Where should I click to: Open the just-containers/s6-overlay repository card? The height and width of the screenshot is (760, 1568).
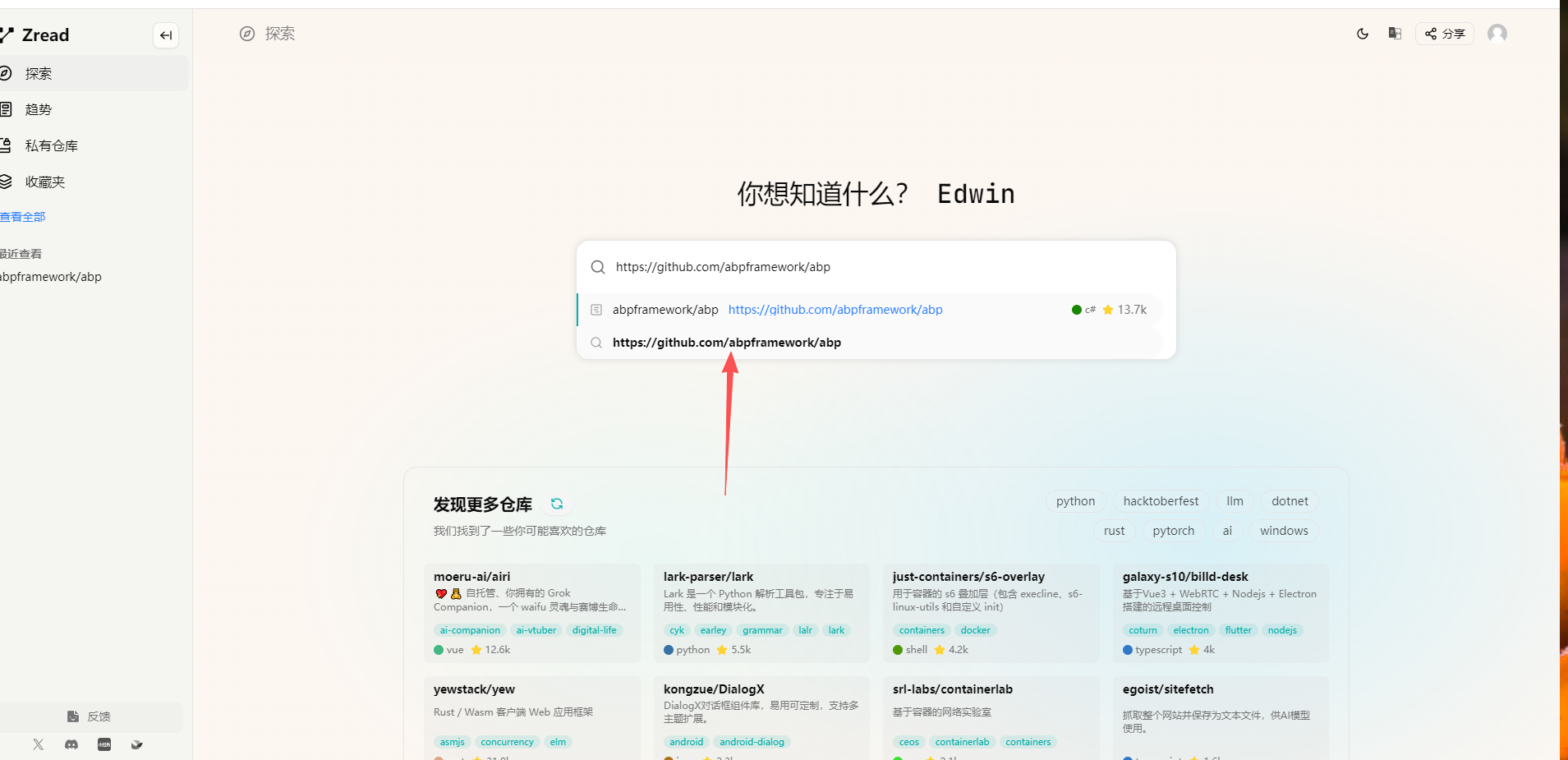tap(991, 613)
